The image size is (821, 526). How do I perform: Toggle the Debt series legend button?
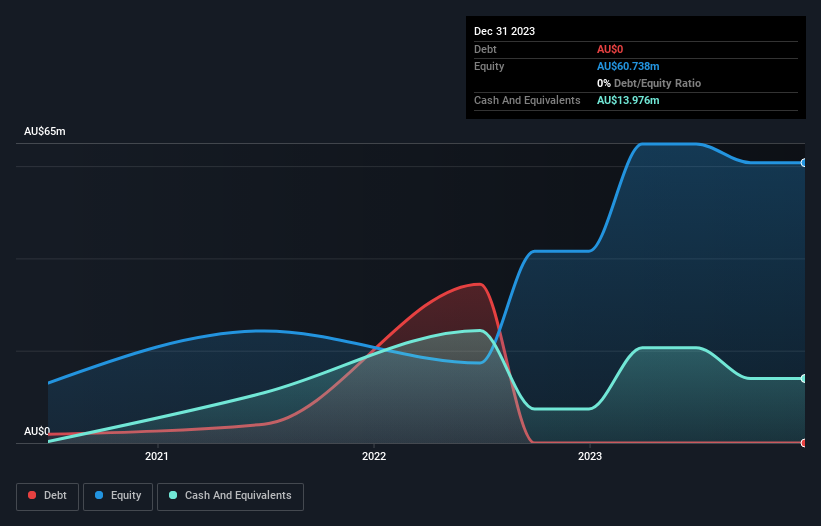click(x=48, y=496)
